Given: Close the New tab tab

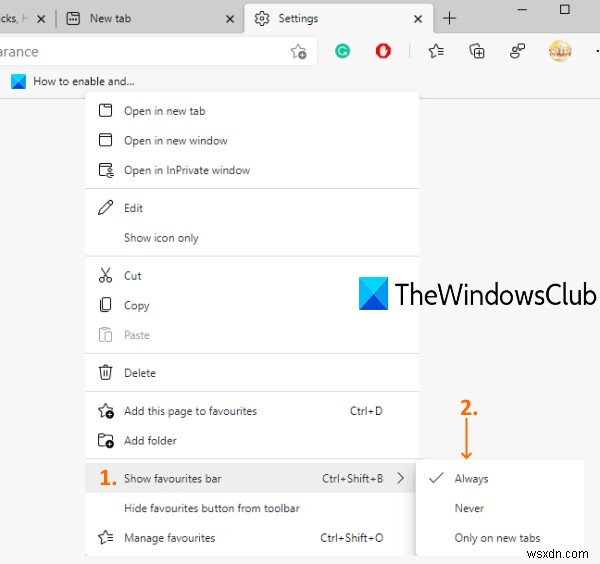Looking at the screenshot, I should [x=230, y=19].
